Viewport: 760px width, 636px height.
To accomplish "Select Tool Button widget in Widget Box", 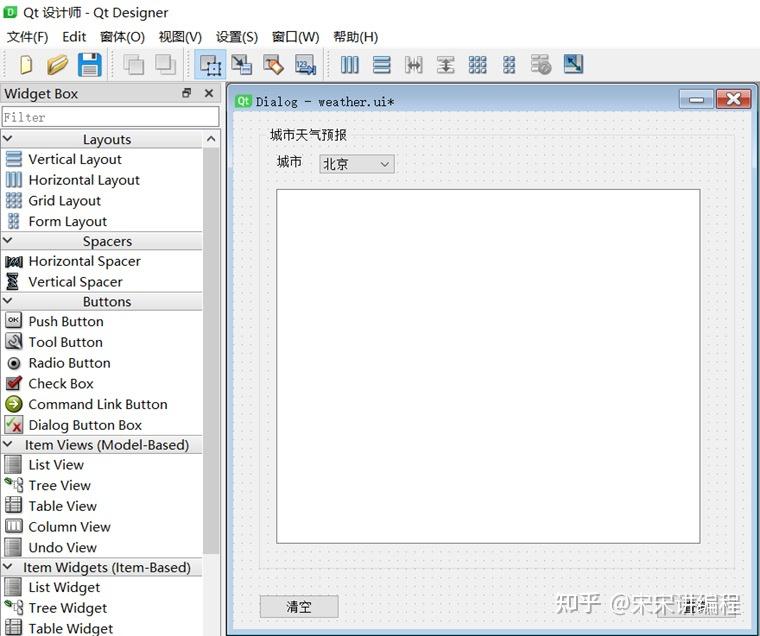I will [x=102, y=342].
